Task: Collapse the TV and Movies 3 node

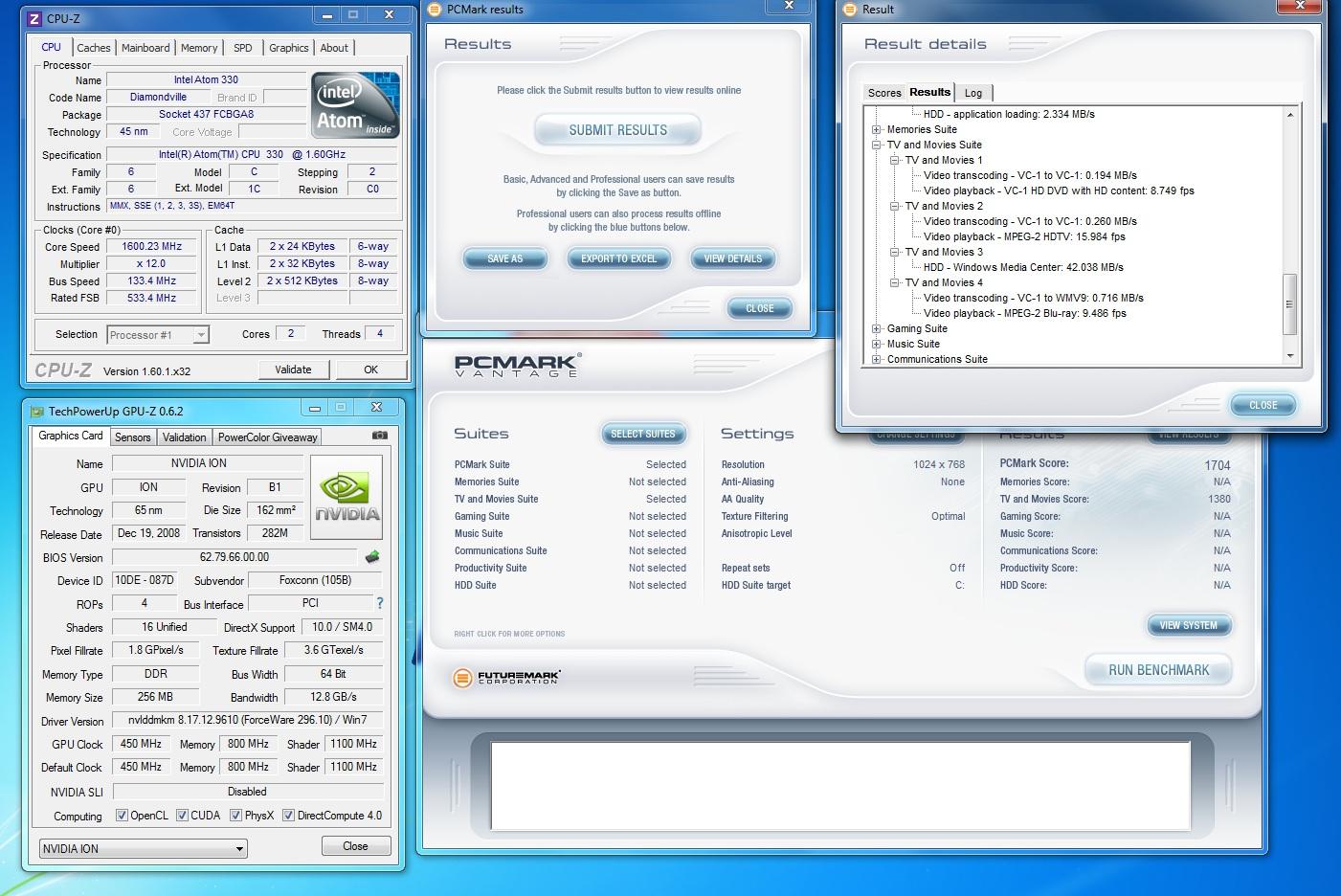Action: pyautogui.click(x=894, y=252)
